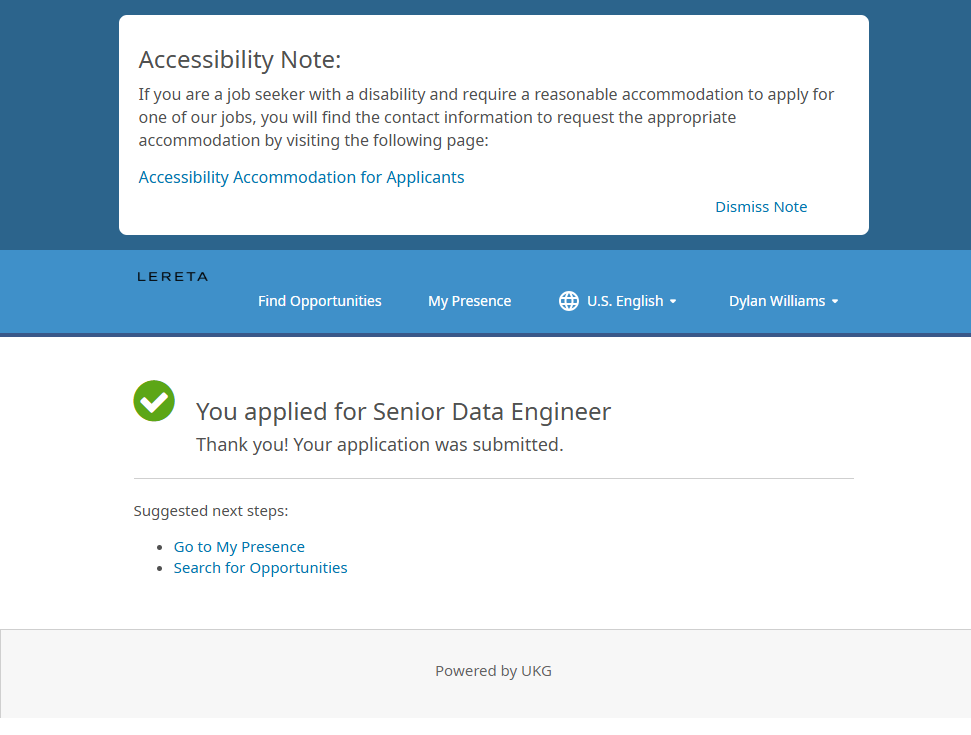Image resolution: width=971 pixels, height=735 pixels.
Task: Open Accessibility Accommodation for Applicants link
Action: 301,177
